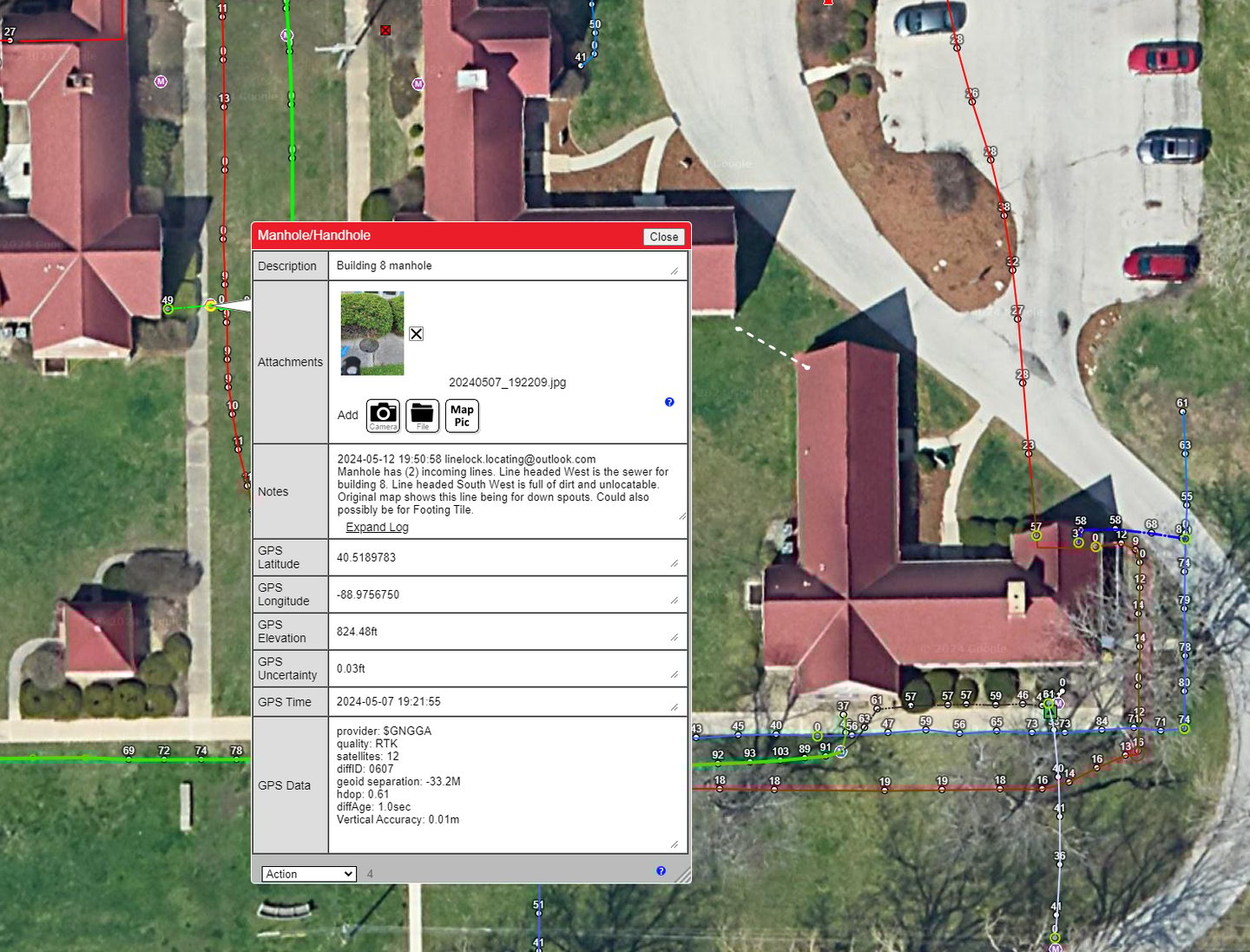Click into the GPS Data text area
Image resolution: width=1250 pixels, height=952 pixels.
tap(508, 785)
